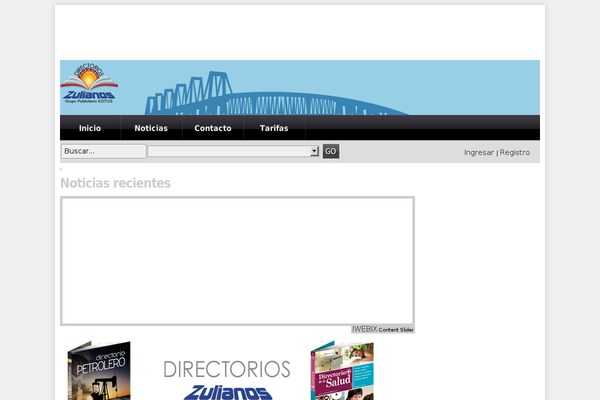Image resolution: width=600 pixels, height=400 pixels.
Task: Click the Ingresar login link
Action: 479,152
